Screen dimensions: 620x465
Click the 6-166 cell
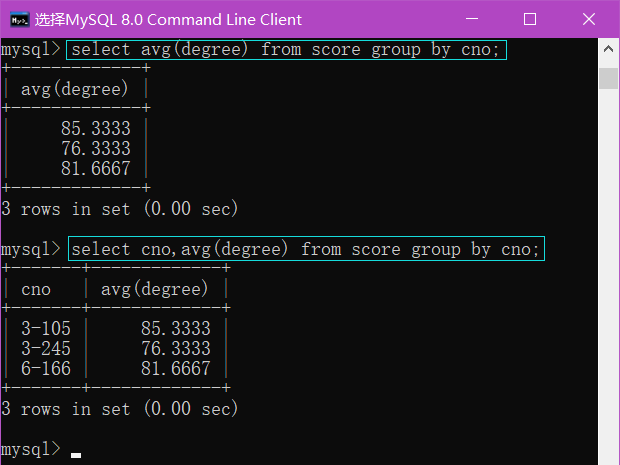(x=46, y=369)
